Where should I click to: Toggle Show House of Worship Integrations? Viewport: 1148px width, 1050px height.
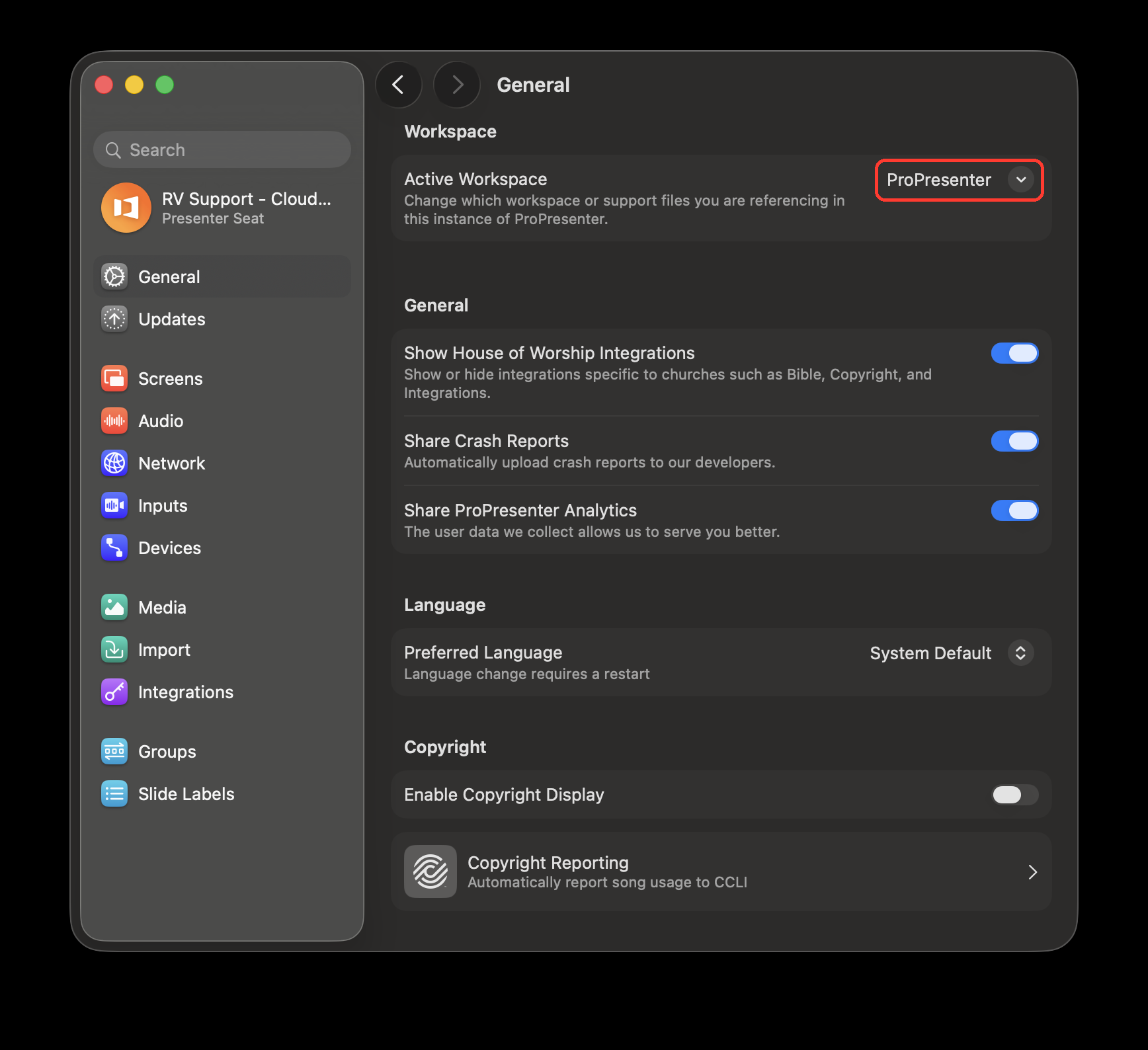1014,353
